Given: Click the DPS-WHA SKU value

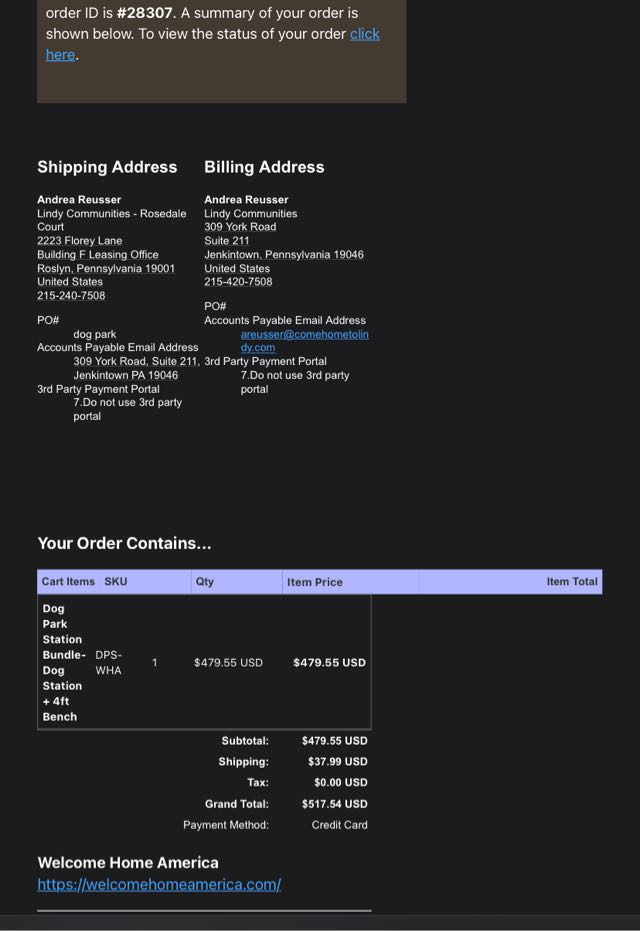Looking at the screenshot, I should point(108,662).
